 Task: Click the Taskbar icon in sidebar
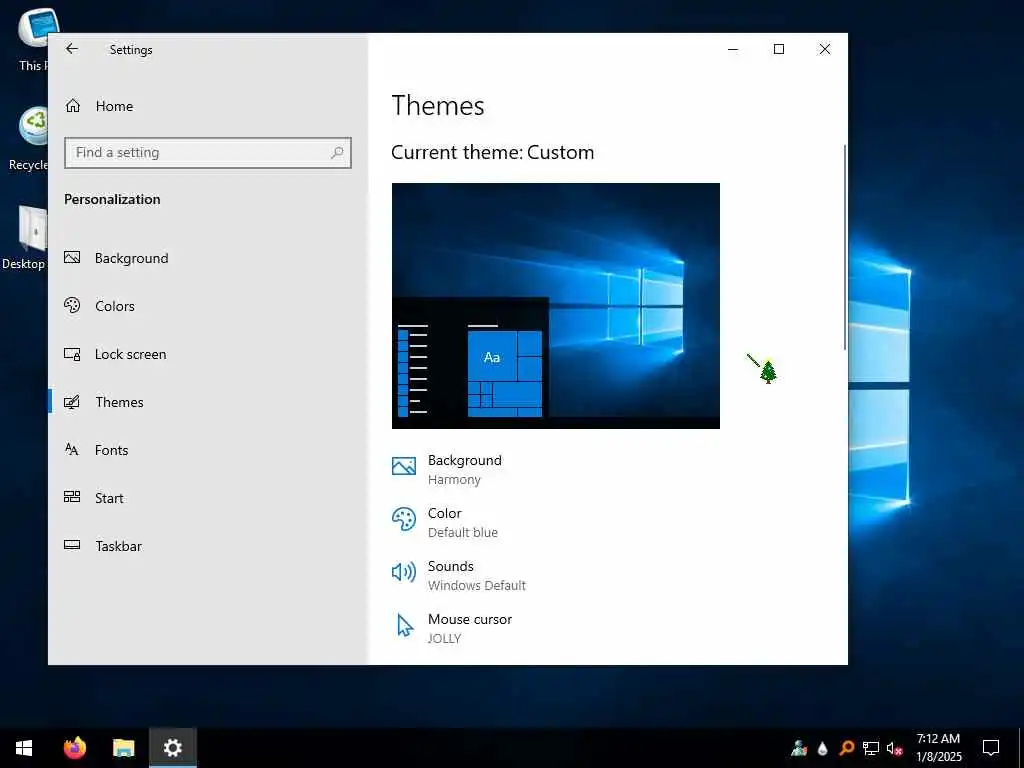[x=72, y=545]
